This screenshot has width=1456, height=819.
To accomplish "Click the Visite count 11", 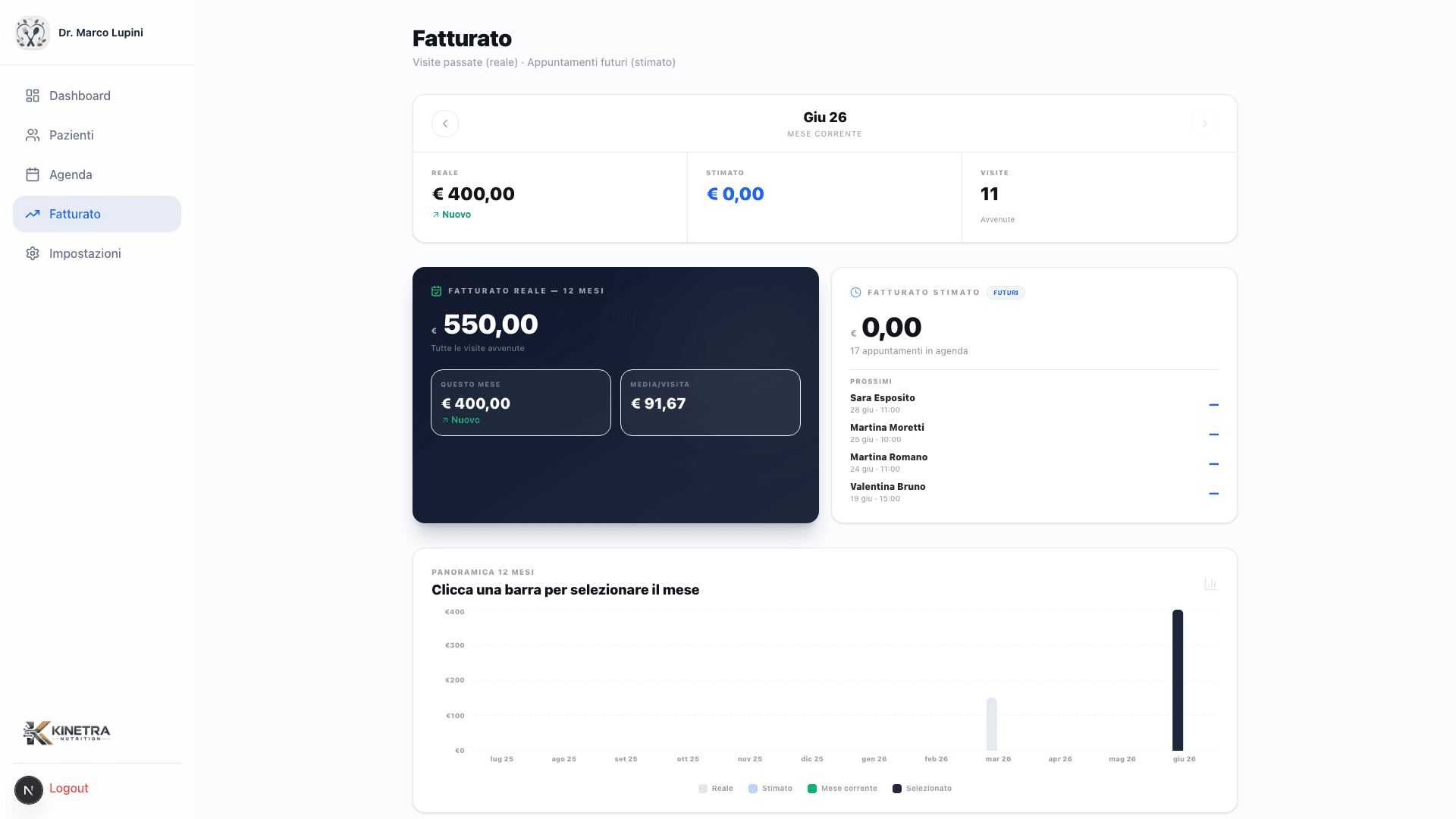I will click(x=990, y=194).
